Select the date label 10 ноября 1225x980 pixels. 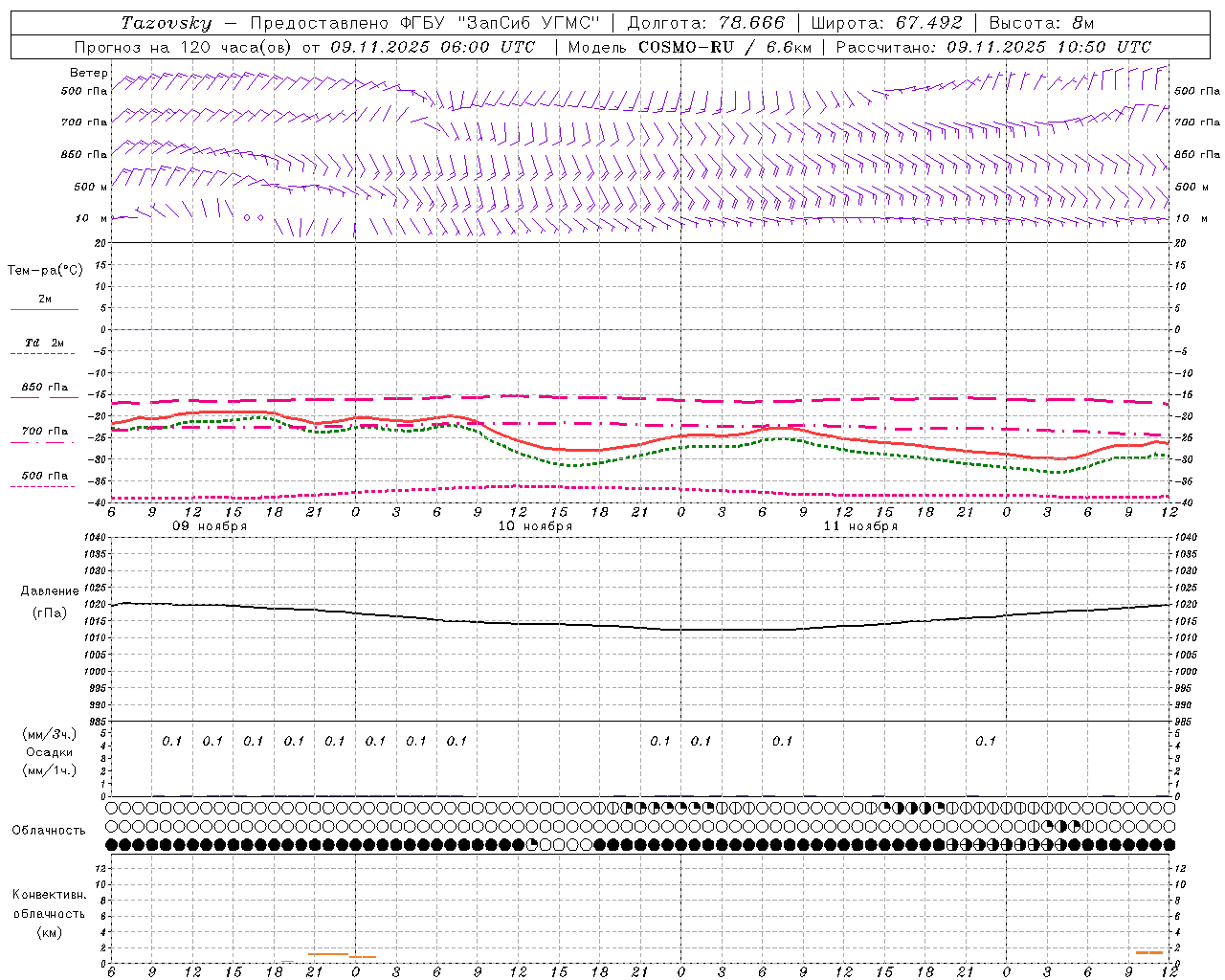pos(535,526)
